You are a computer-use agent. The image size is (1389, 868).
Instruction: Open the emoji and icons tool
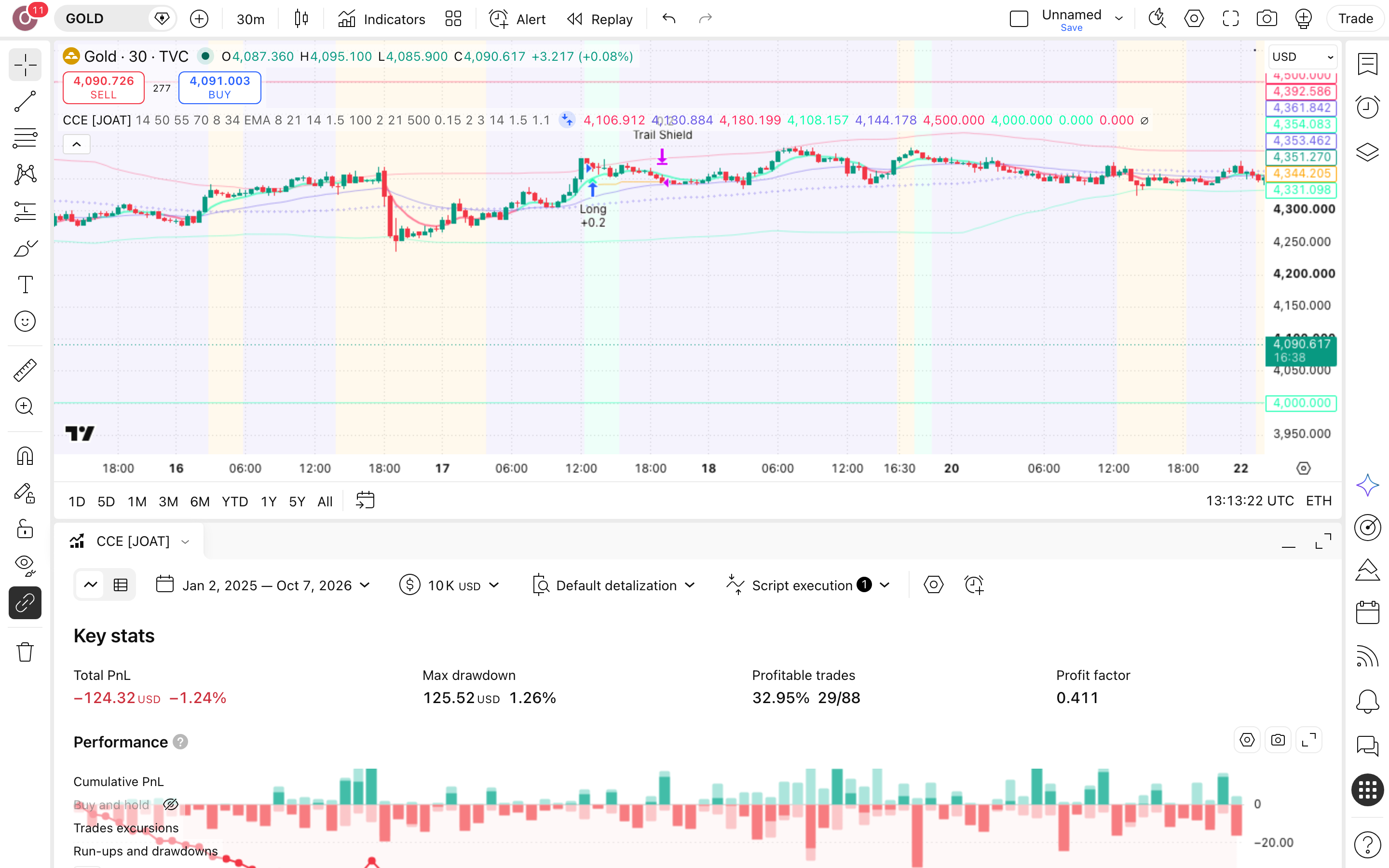25,322
